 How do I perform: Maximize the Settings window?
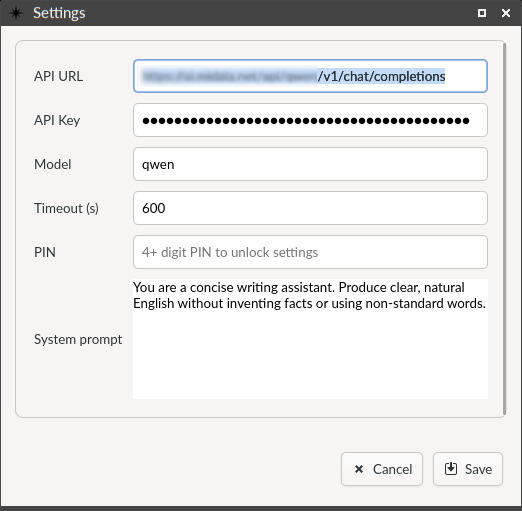pos(482,13)
